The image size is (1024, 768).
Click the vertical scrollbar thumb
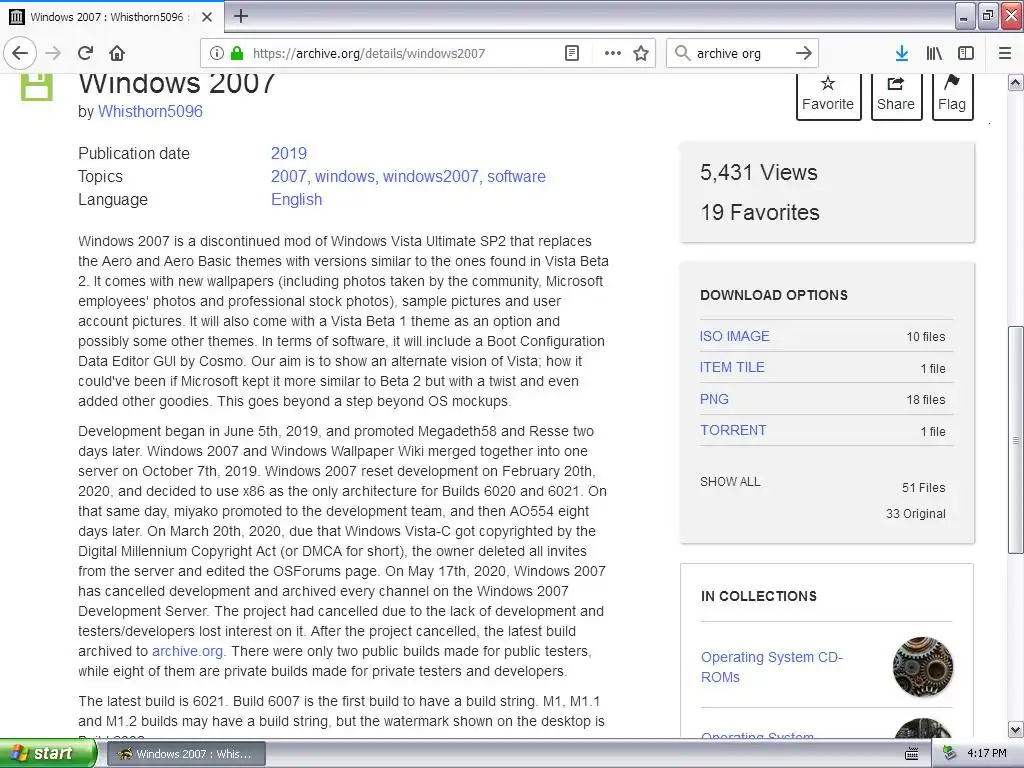coord(1016,440)
